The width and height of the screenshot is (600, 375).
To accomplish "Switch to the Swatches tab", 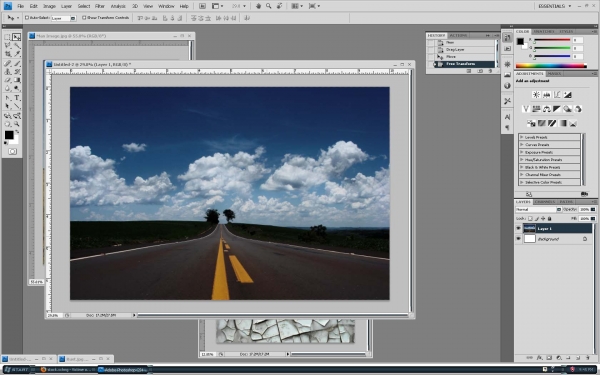I will [544, 31].
